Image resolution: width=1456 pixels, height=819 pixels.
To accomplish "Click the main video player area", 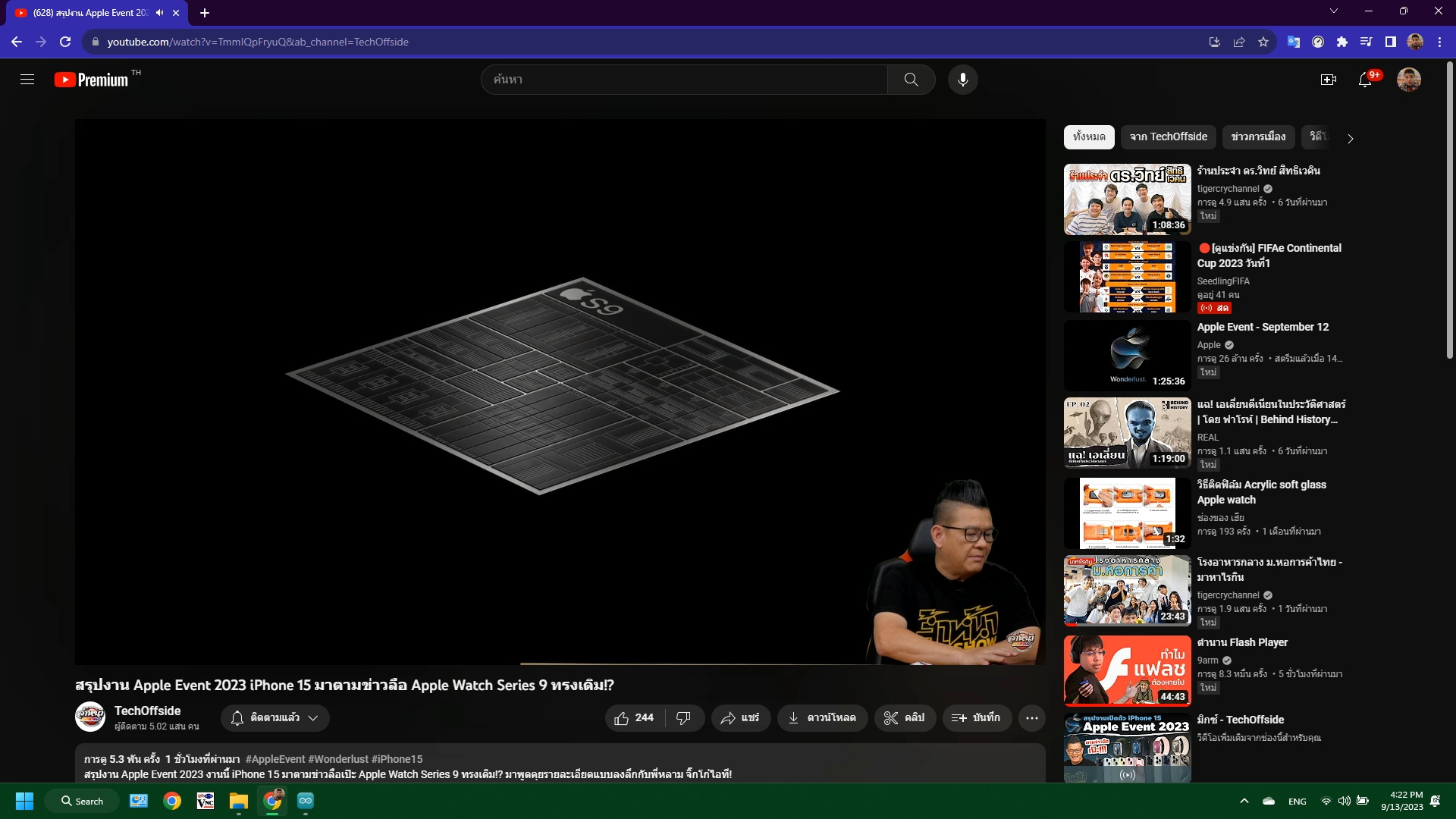I will coord(560,391).
